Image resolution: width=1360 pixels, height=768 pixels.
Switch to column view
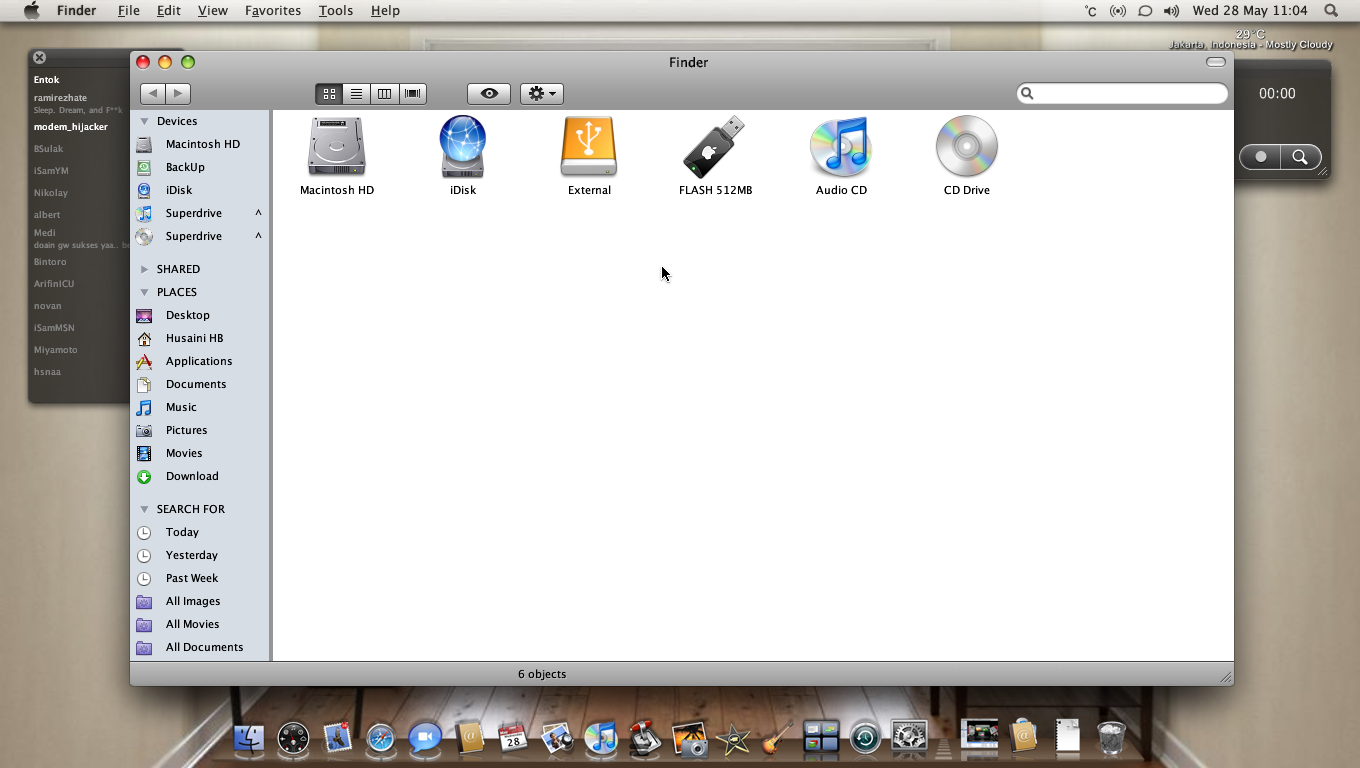click(384, 94)
